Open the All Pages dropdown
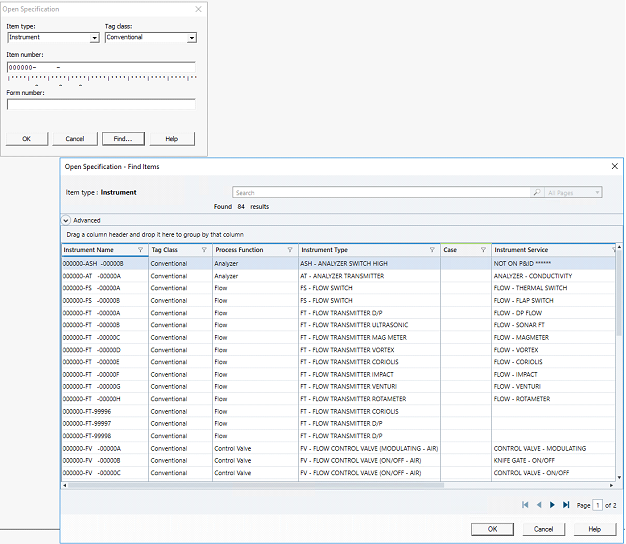The width and height of the screenshot is (626, 544). click(597, 192)
